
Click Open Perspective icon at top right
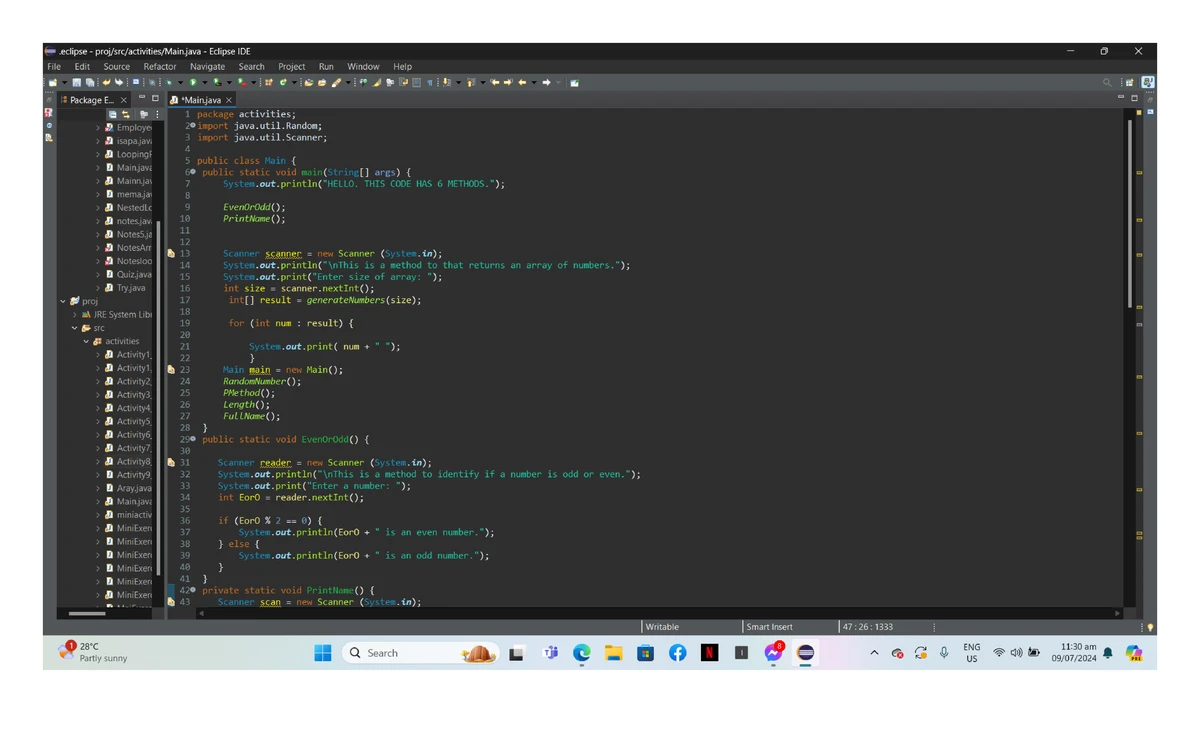[x=1130, y=83]
